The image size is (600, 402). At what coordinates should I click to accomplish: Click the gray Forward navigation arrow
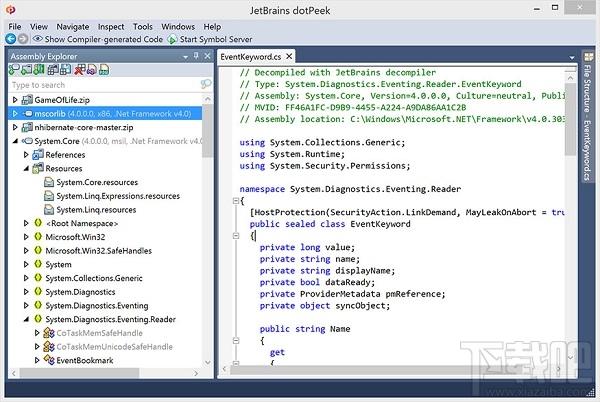[23, 39]
